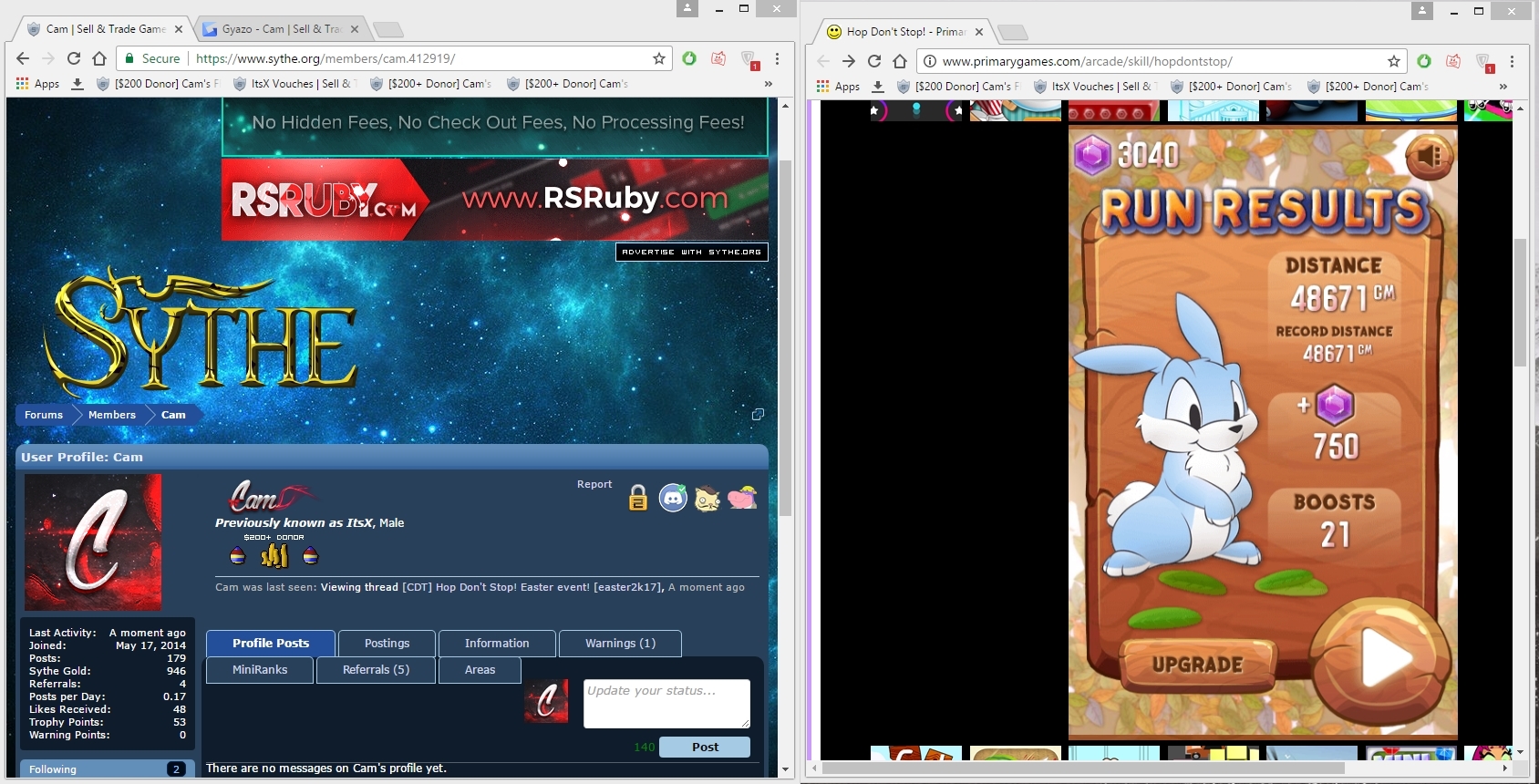This screenshot has width=1539, height=784.
Task: Click Cam's profile avatar image
Action: (93, 542)
